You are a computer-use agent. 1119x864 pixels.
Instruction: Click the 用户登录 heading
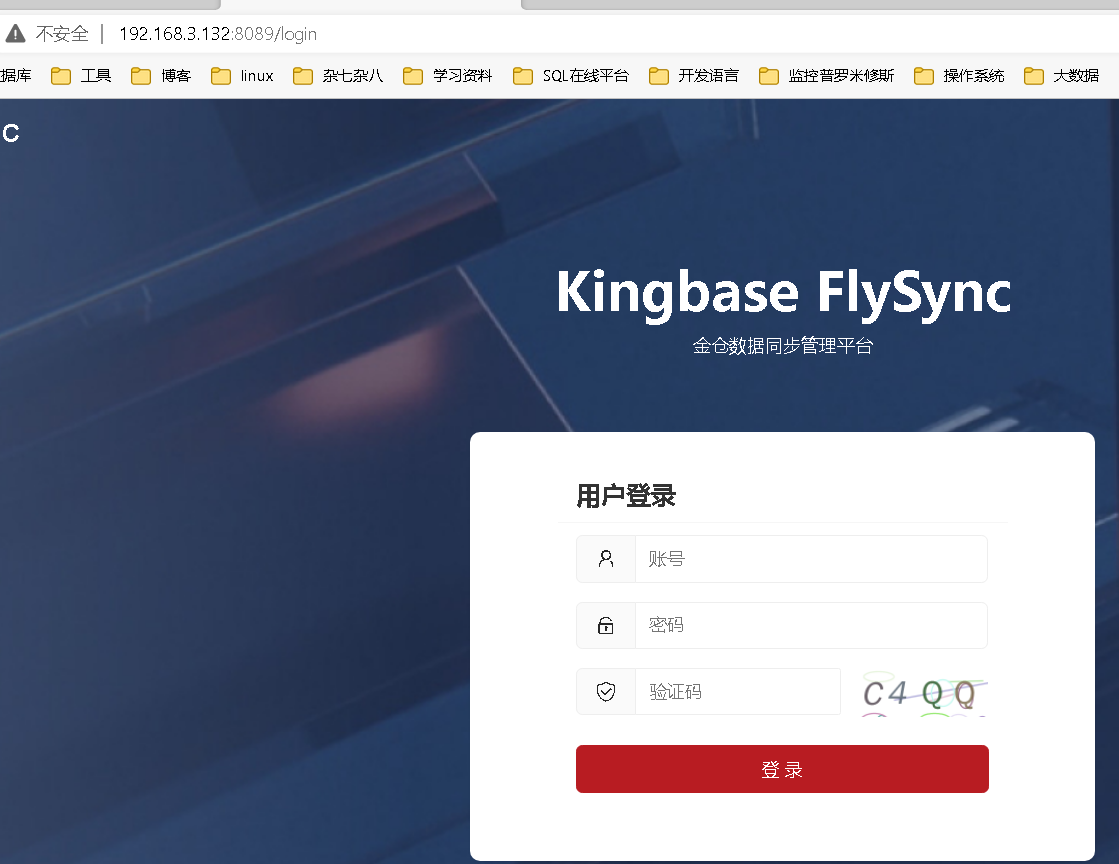point(626,495)
